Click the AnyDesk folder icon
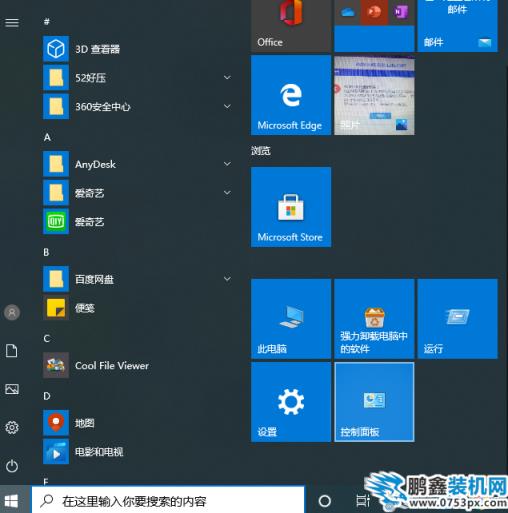This screenshot has height=513, width=508. pos(56,164)
